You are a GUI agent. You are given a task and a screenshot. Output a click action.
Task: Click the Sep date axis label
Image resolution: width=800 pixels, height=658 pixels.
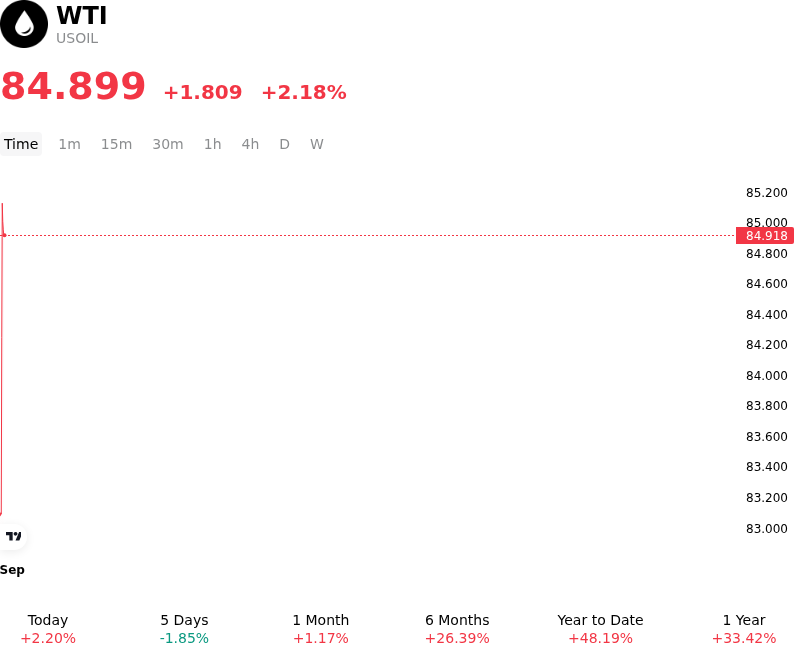(12, 570)
